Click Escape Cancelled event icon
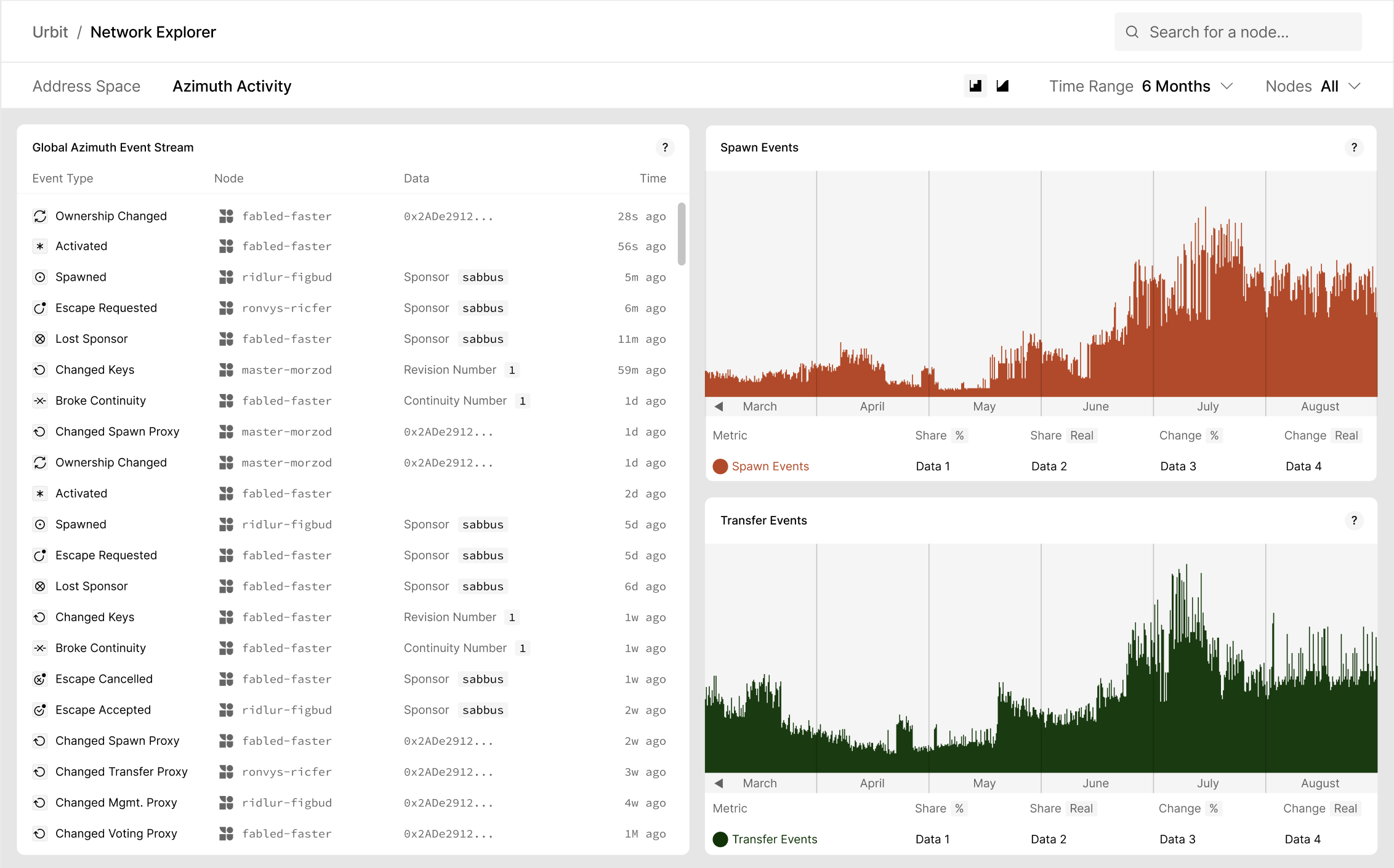 click(x=40, y=679)
